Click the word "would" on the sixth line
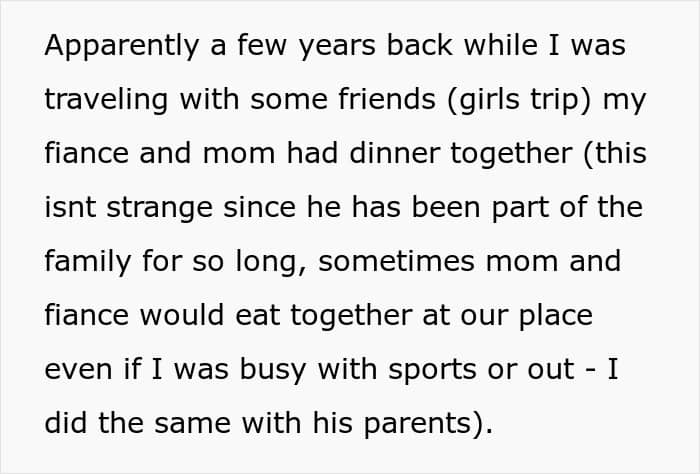Screen dimensions: 700x474 [x=182, y=314]
